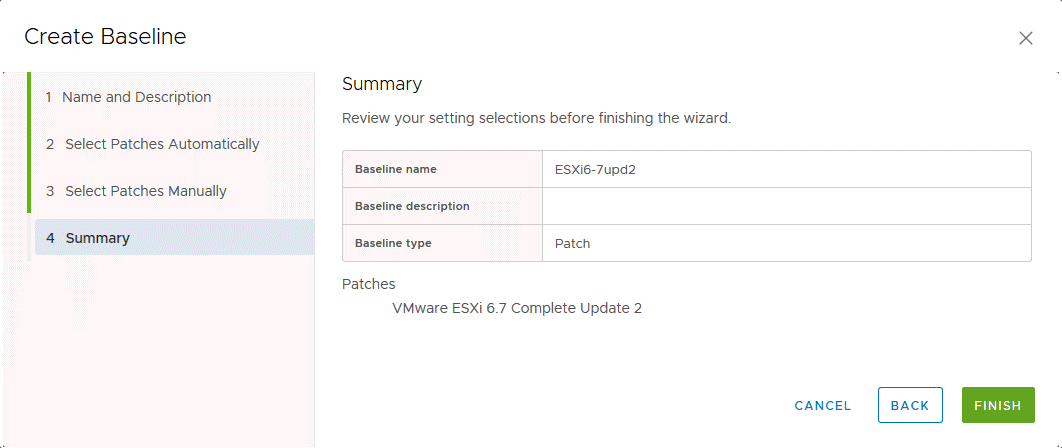Select the Summary wizard step
Image resolution: width=1062 pixels, height=448 pixels.
(x=97, y=238)
